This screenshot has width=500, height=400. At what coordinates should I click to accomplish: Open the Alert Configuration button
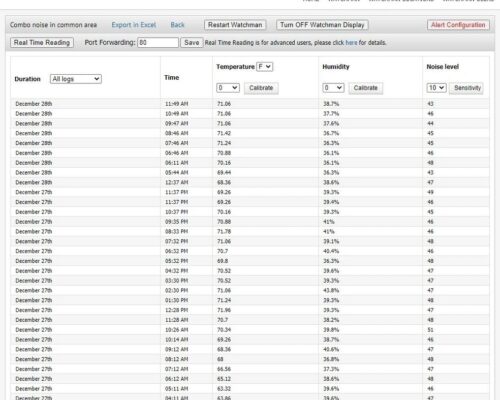point(458,25)
